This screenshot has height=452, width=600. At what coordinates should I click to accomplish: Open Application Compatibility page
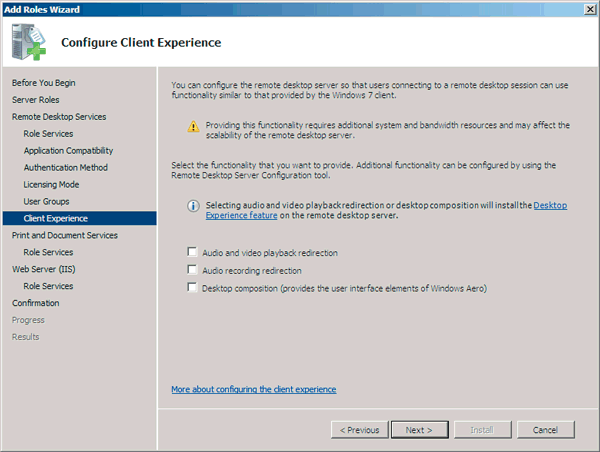click(68, 151)
